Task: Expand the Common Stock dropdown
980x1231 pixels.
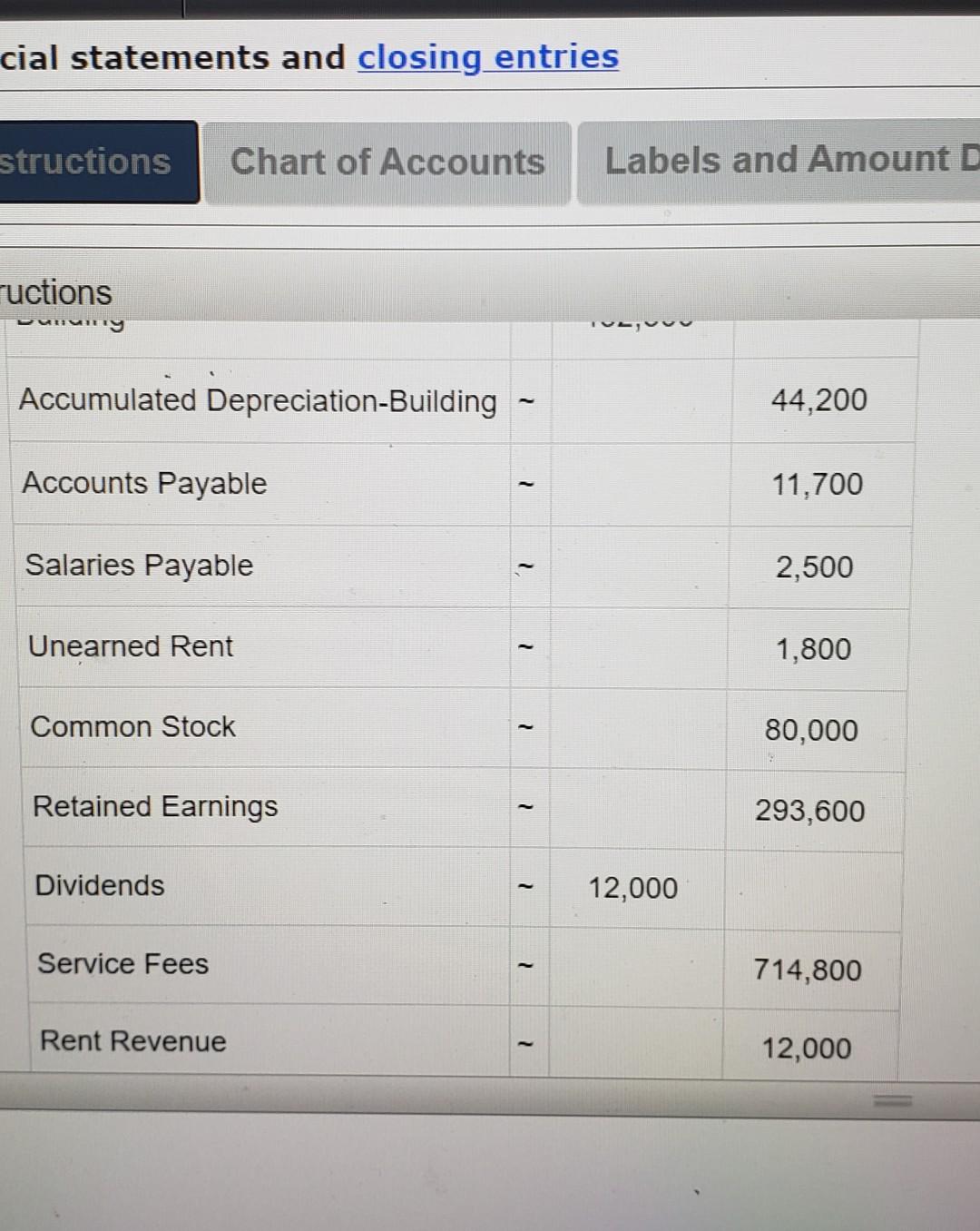Action: tap(526, 726)
